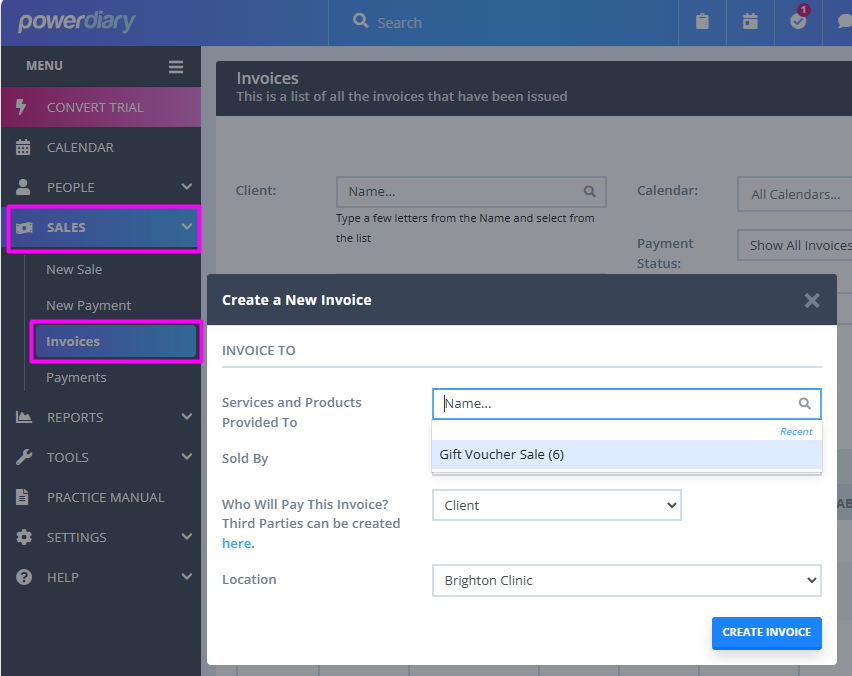852x676 pixels.
Task: Select Payments under Sales
Action: [76, 377]
